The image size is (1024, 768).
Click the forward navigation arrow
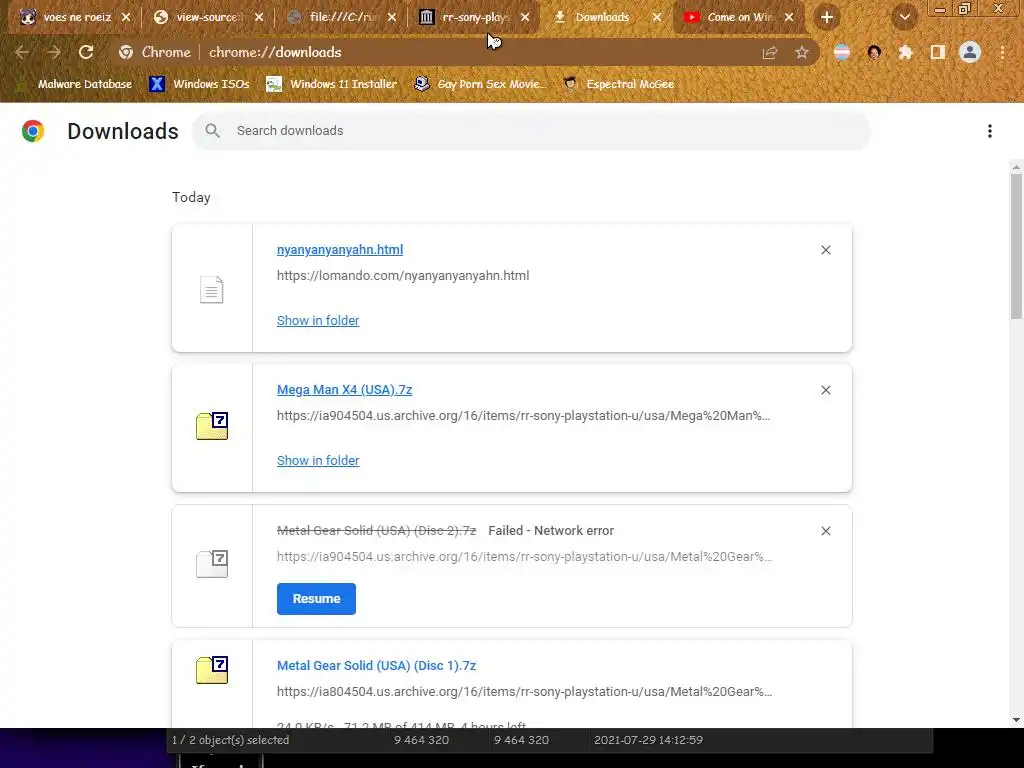pos(54,52)
